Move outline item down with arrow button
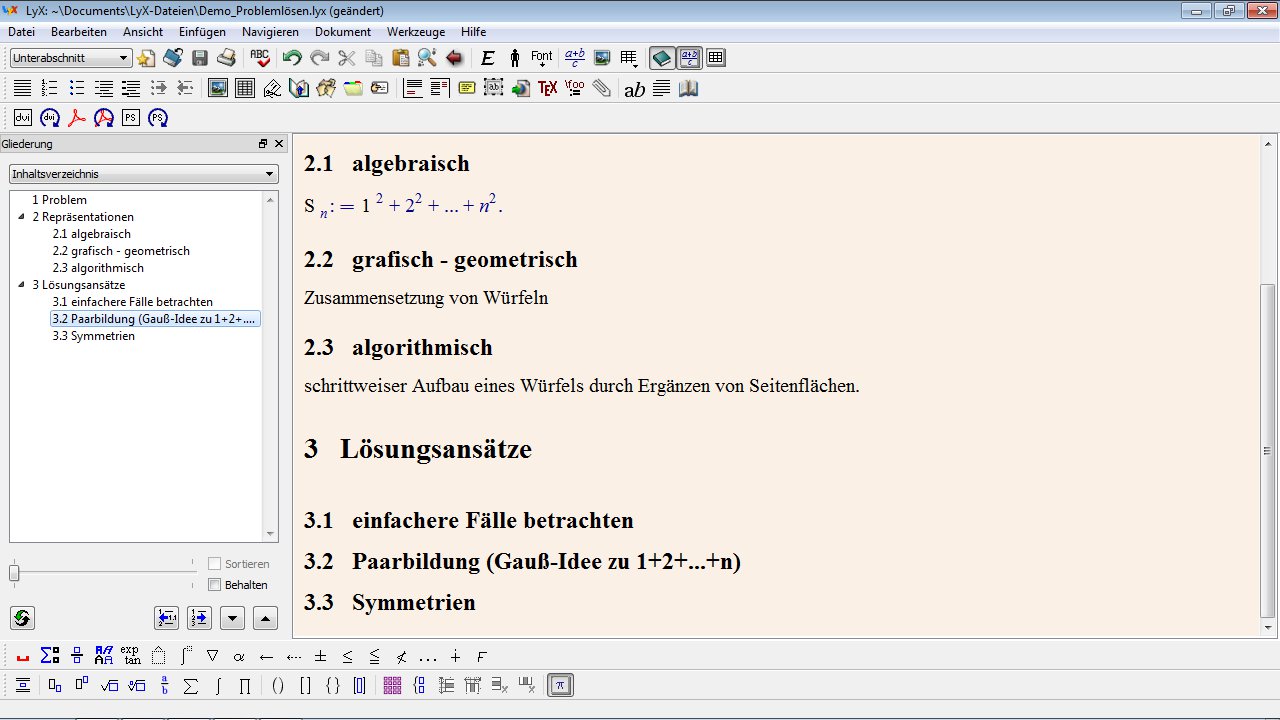The width and height of the screenshot is (1280, 720). coord(232,618)
